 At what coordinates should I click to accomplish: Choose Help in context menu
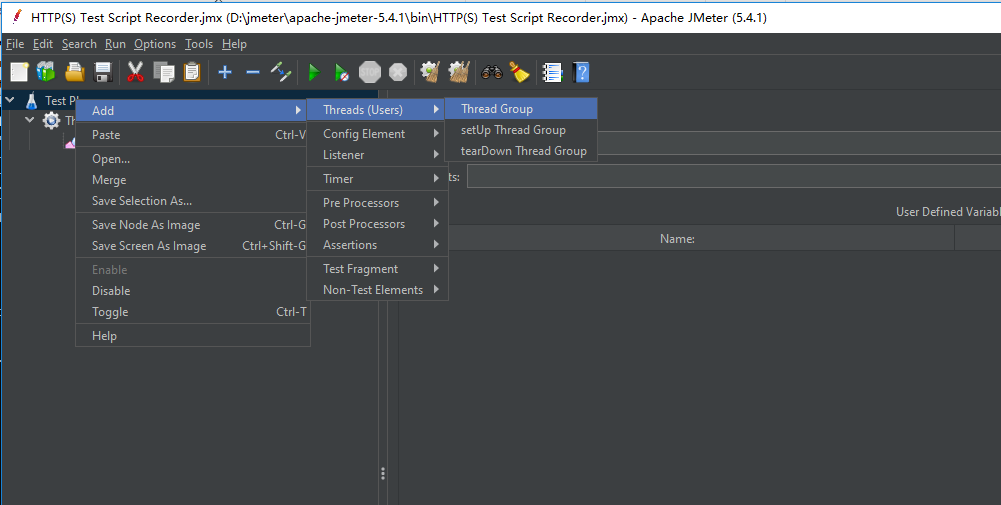[192, 336]
